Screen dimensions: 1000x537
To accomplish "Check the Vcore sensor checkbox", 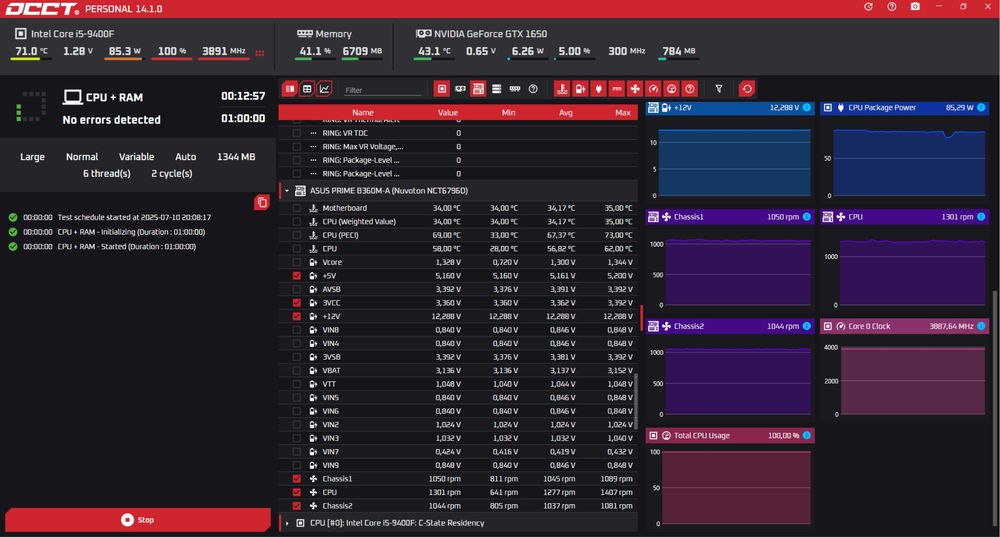I will click(x=297, y=262).
